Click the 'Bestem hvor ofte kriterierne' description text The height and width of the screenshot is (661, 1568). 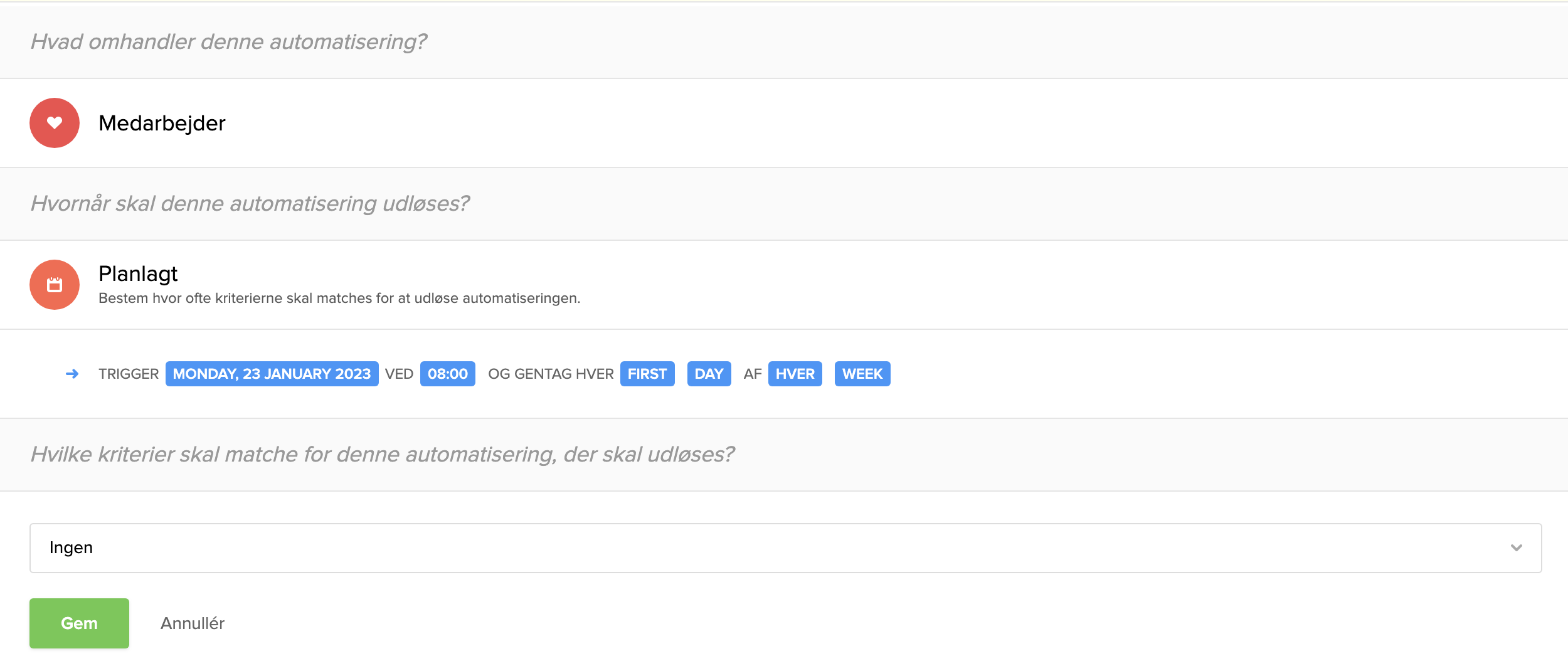click(339, 299)
